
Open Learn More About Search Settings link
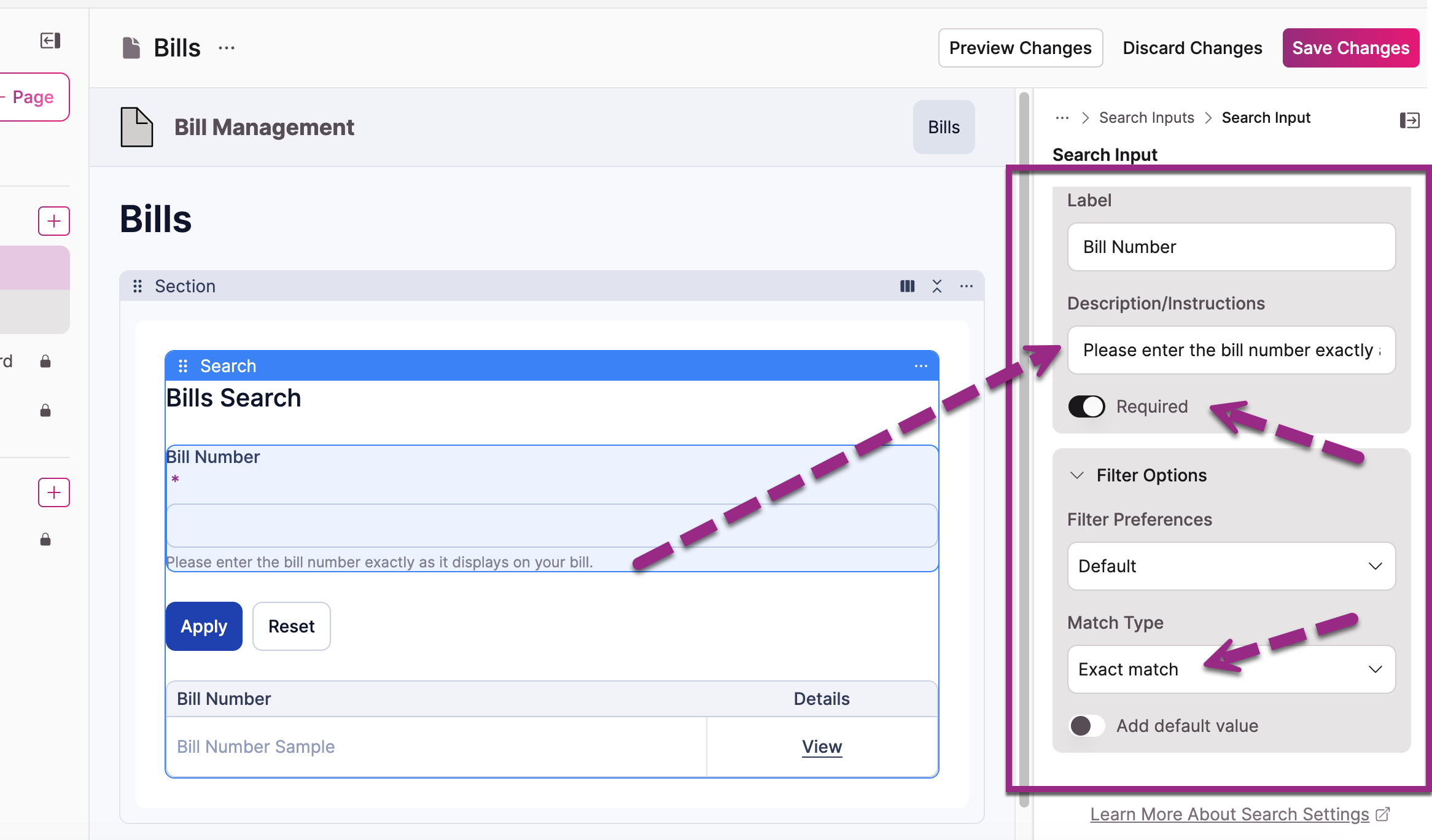click(1229, 814)
